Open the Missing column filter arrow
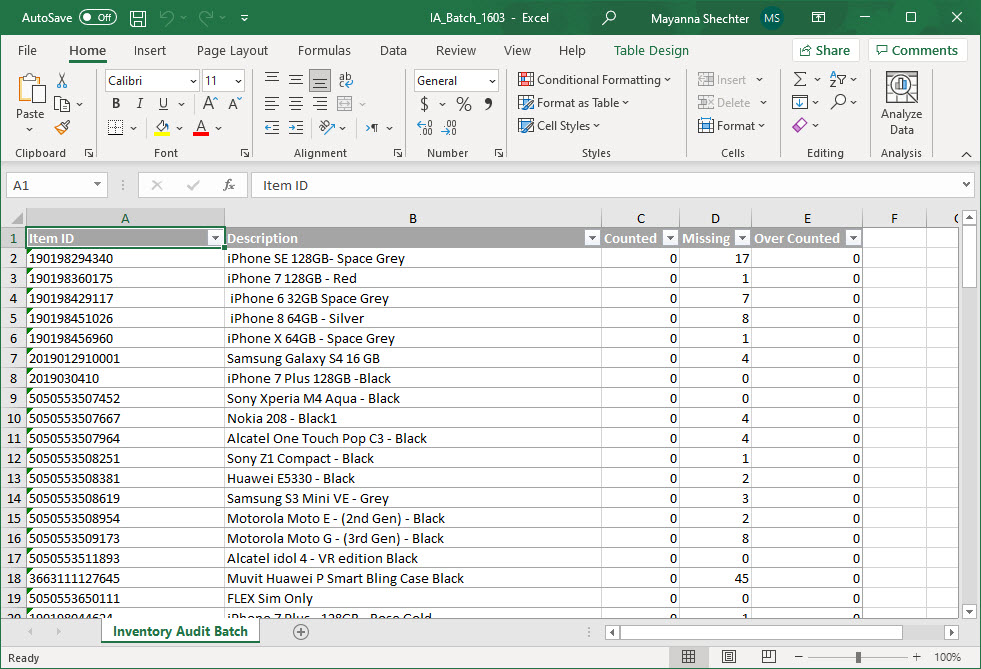Viewport: 981px width, 669px height. tap(742, 238)
